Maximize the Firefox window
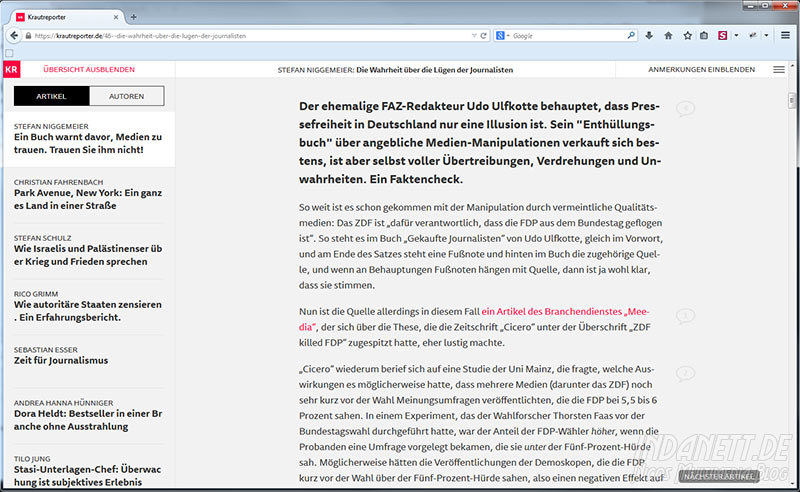Image resolution: width=800 pixels, height=492 pixels. click(765, 5)
